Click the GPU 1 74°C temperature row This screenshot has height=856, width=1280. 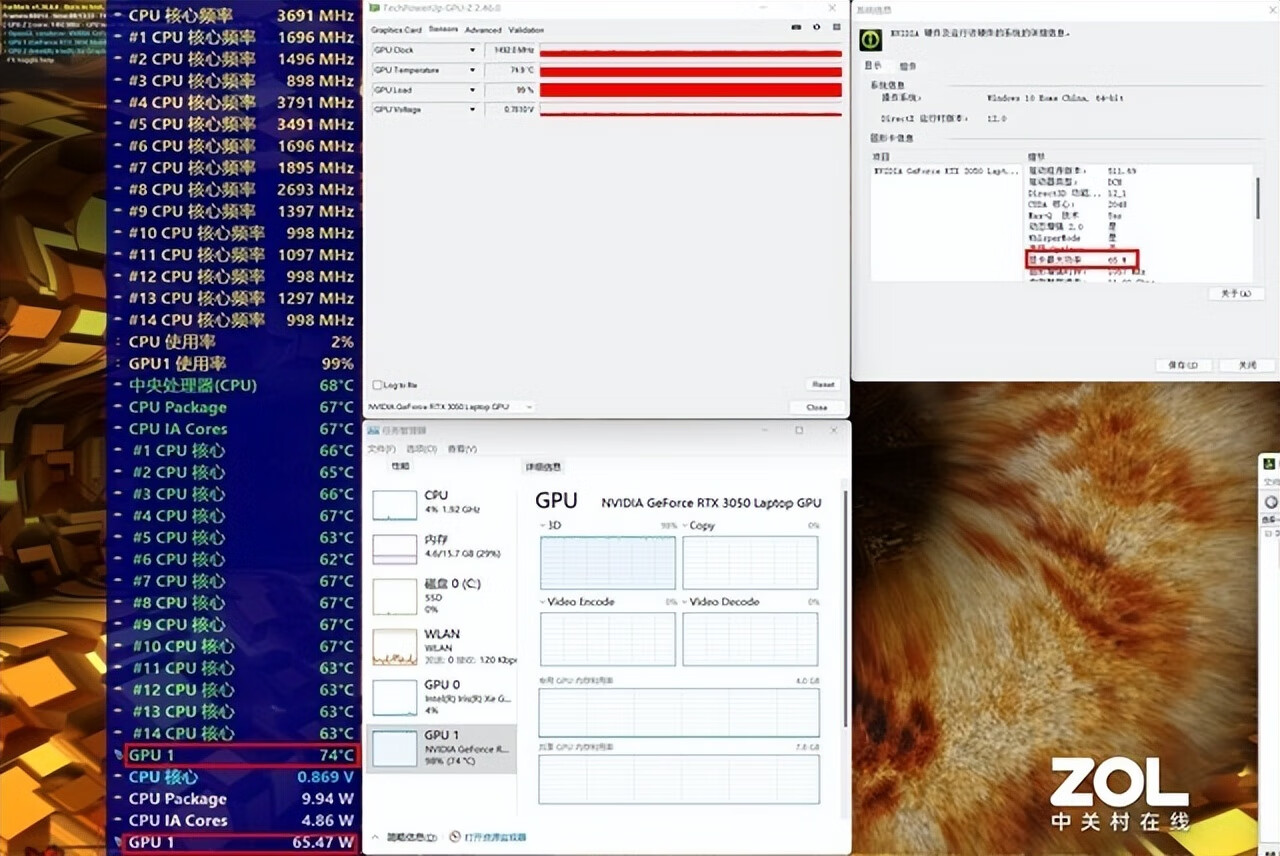[240, 755]
